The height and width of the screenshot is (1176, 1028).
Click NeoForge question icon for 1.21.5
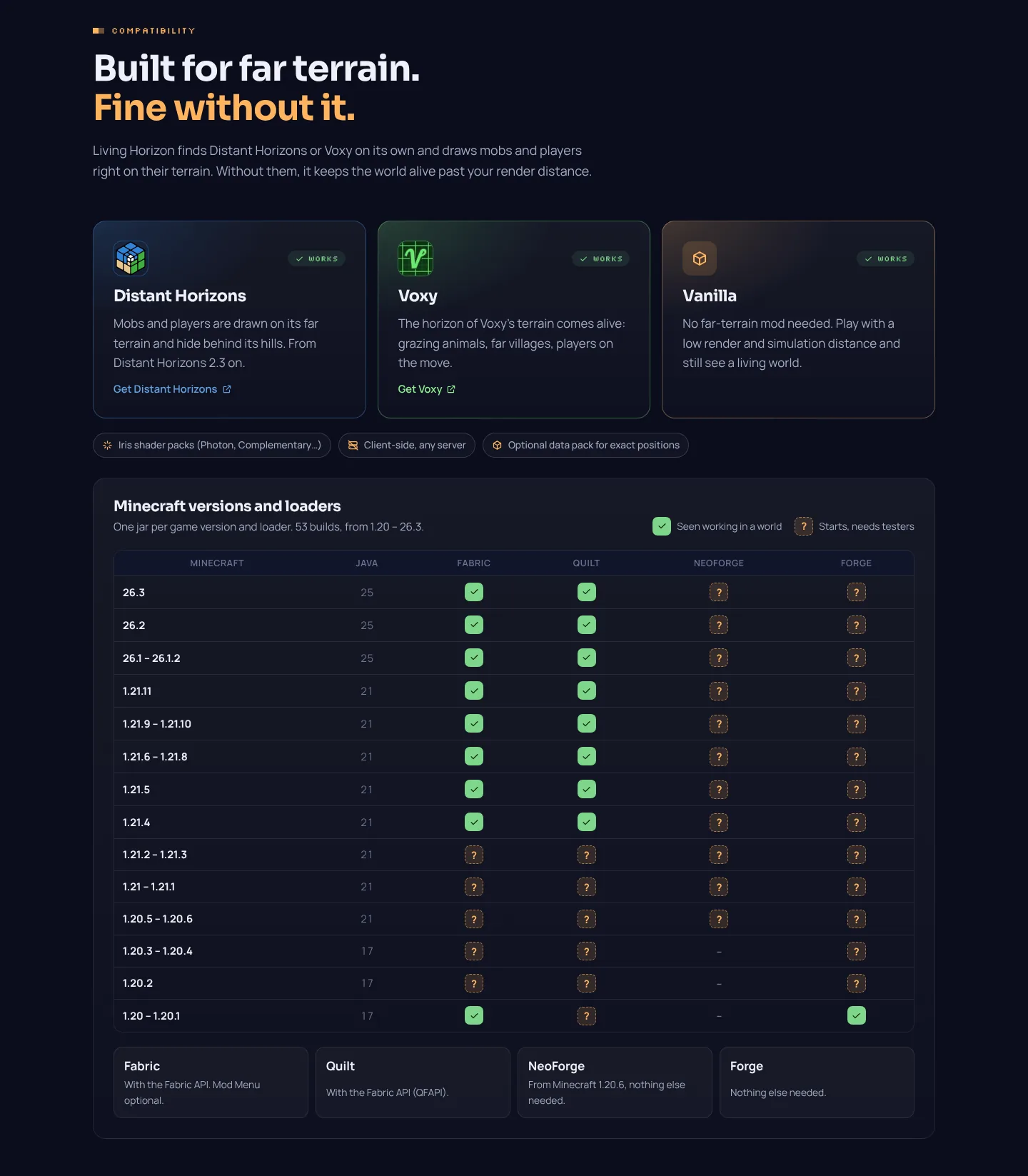pos(719,789)
